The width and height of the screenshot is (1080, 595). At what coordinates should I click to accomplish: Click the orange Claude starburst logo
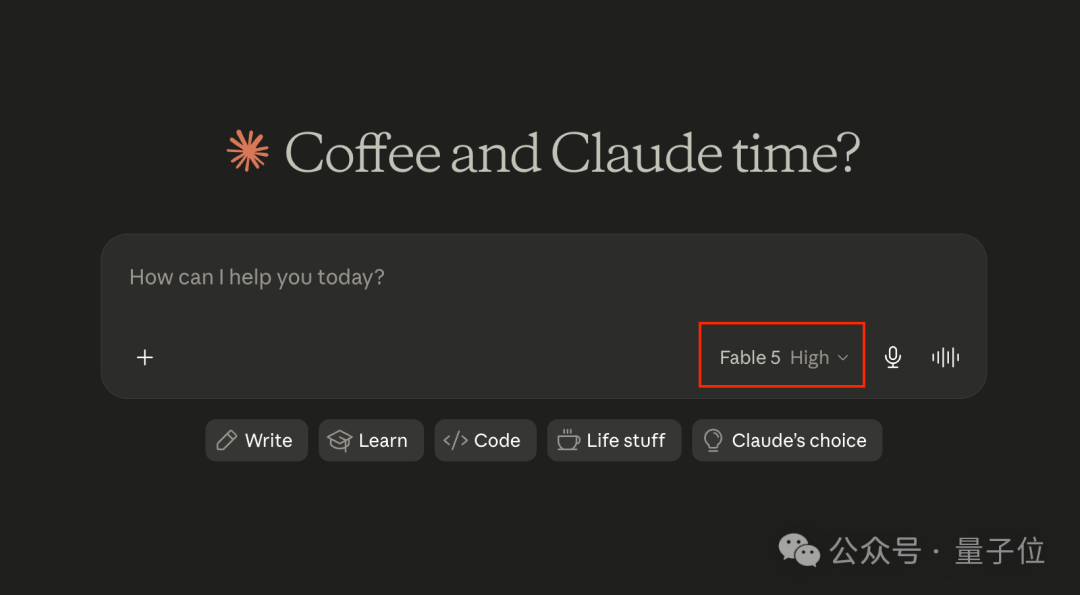pyautogui.click(x=247, y=151)
